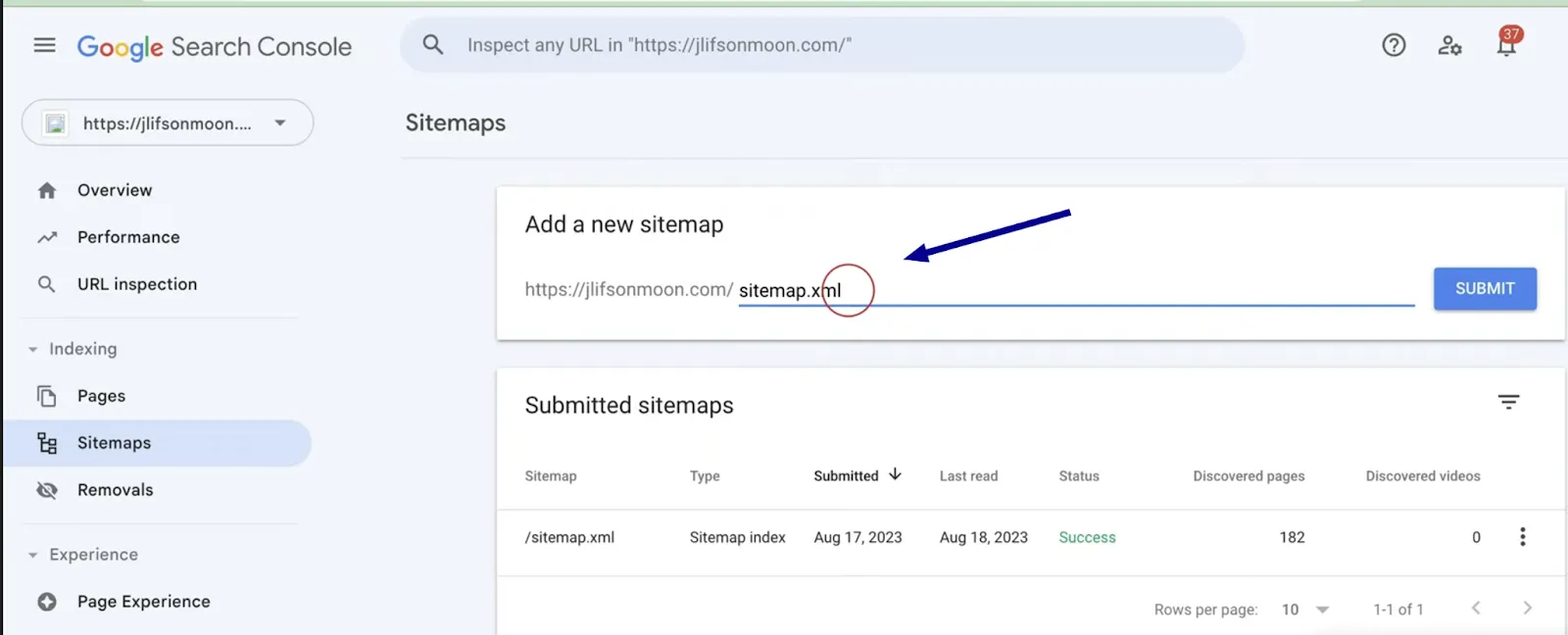The image size is (1568, 635).
Task: Click the https://jlifsonmoon.com/ prefix text
Action: (628, 289)
